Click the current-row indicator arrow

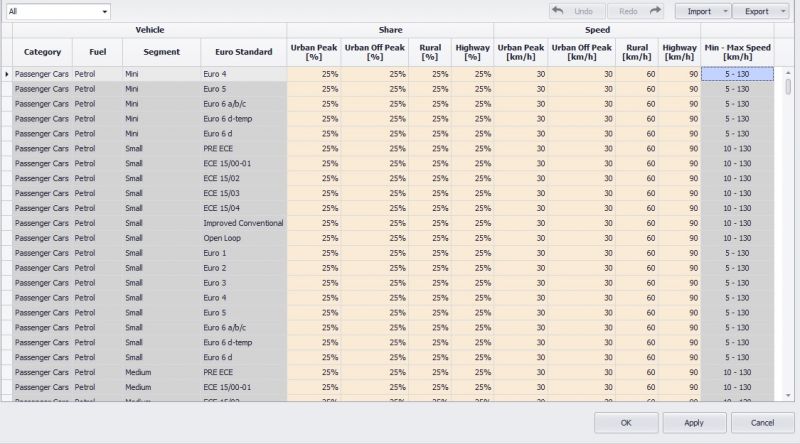tap(7, 74)
